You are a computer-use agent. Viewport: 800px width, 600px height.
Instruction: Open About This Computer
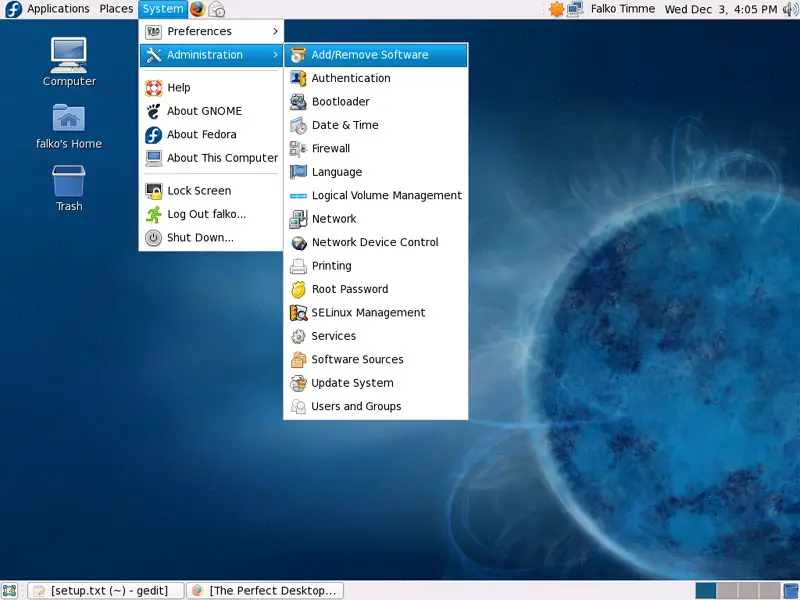211,158
